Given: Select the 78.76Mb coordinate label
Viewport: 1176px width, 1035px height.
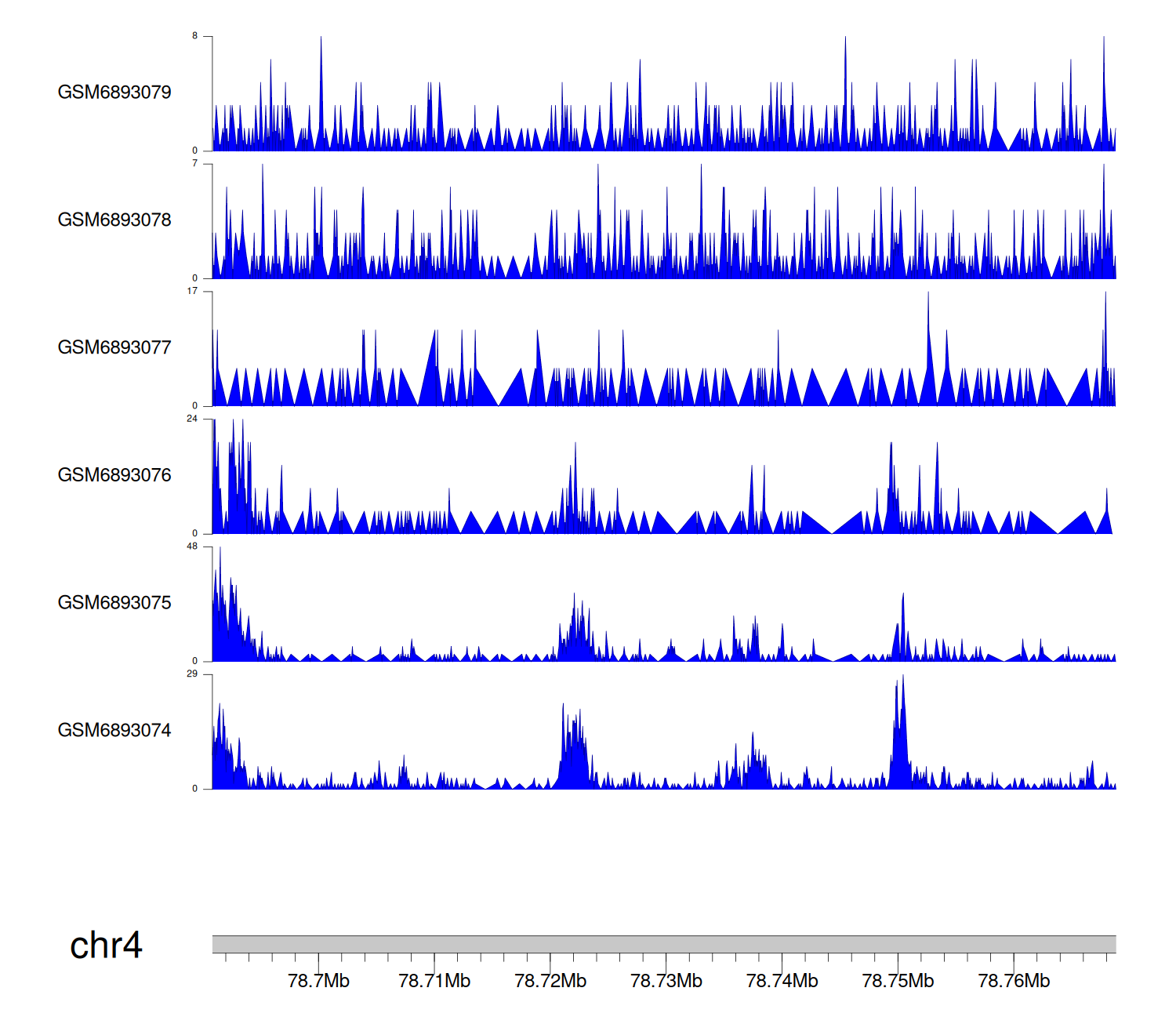Looking at the screenshot, I should pos(1014,982).
